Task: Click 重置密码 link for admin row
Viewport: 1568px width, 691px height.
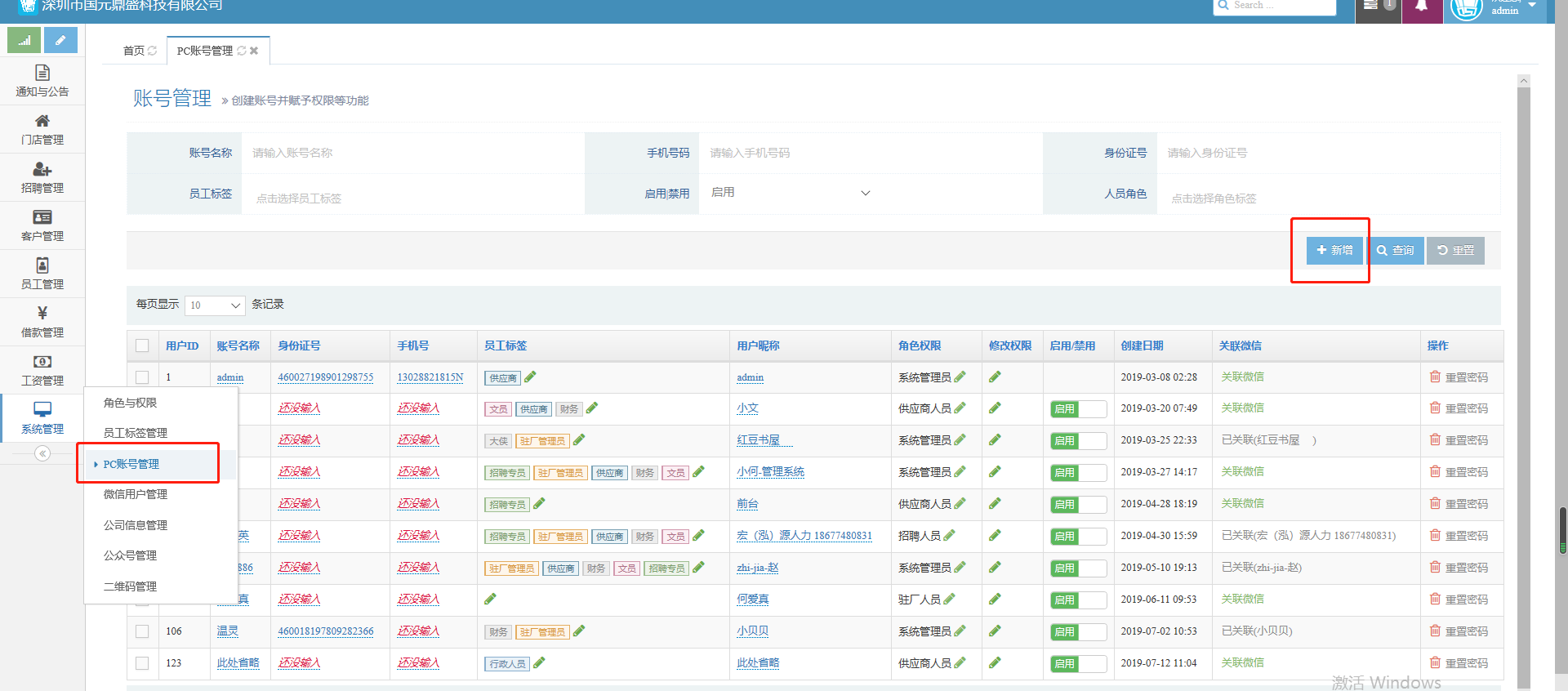Action: (1466, 377)
